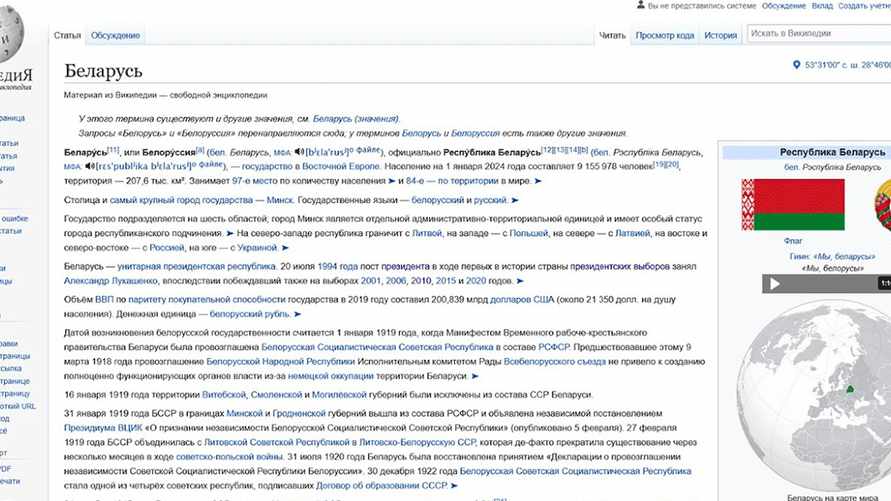Screen dimensions: 891x501
Task: Select the «Читать» tab
Action: point(612,35)
